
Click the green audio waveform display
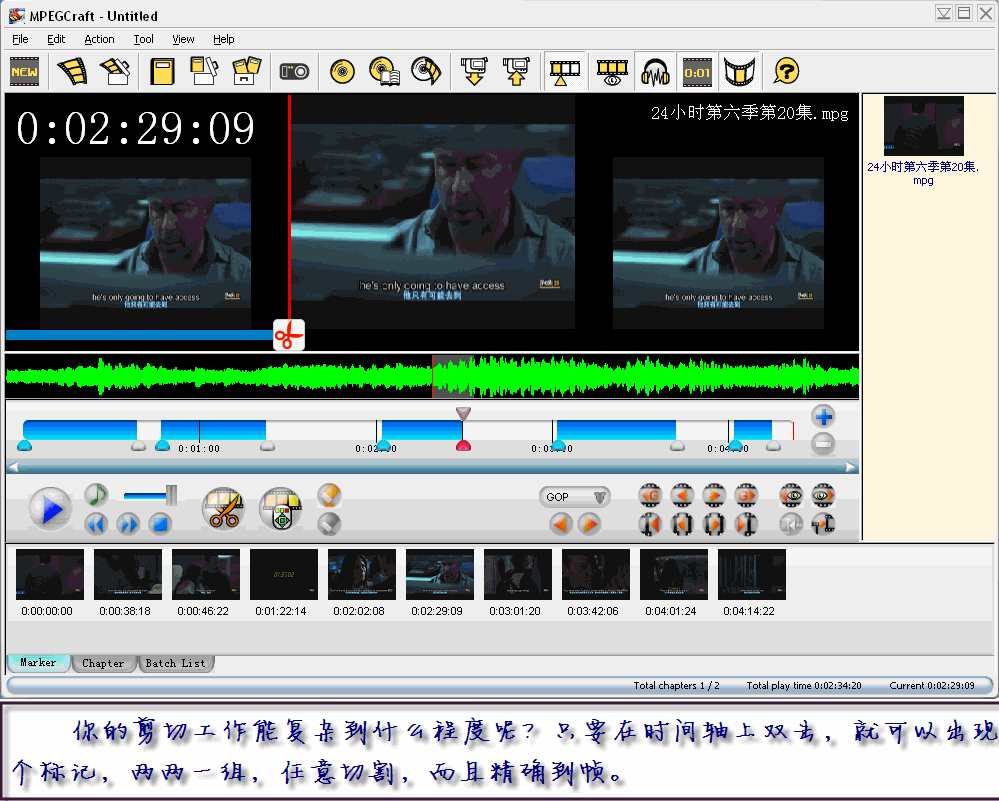coord(432,376)
